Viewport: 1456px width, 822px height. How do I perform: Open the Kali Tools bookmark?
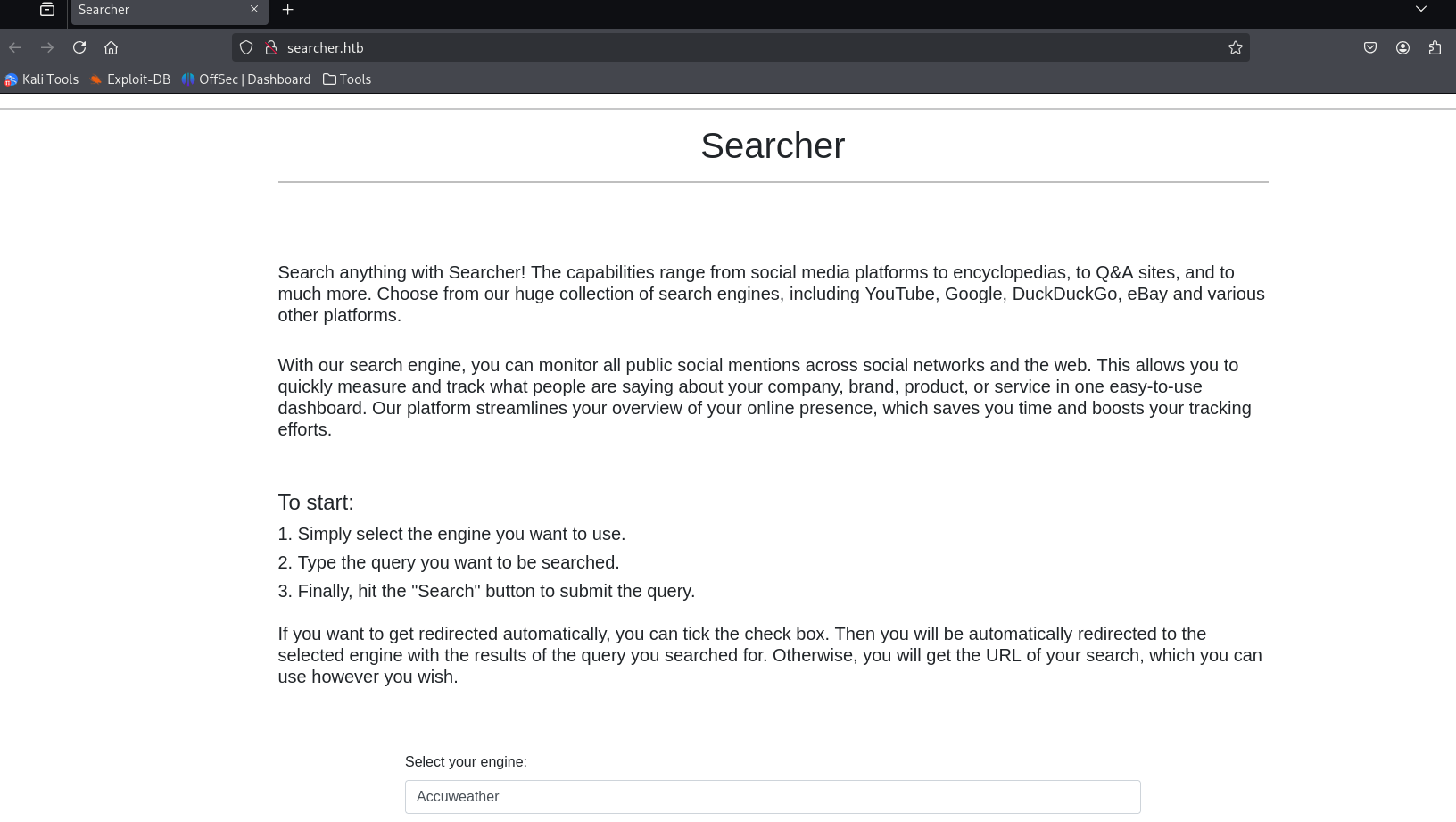pos(42,79)
